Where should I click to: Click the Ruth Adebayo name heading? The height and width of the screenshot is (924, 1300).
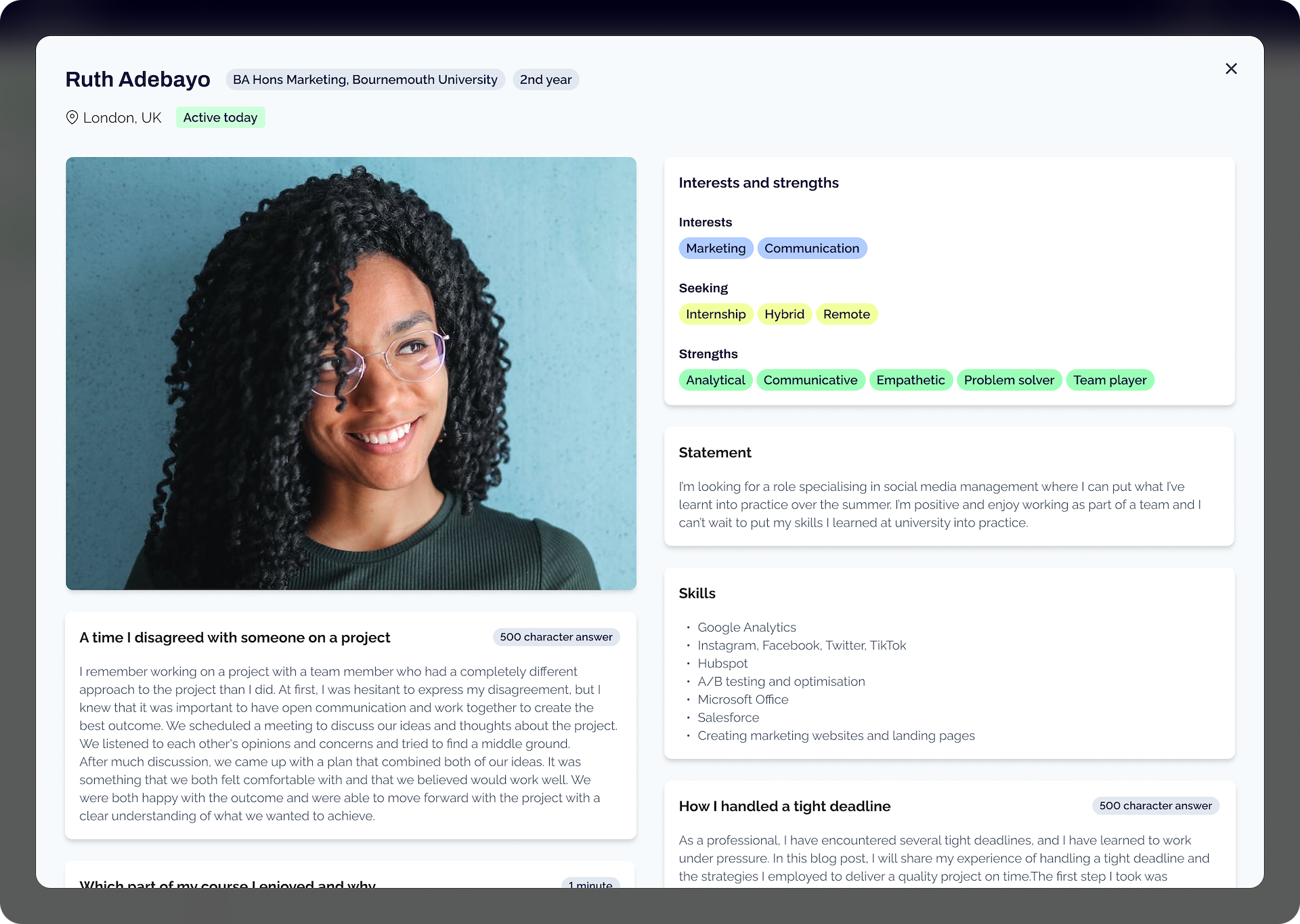point(137,80)
